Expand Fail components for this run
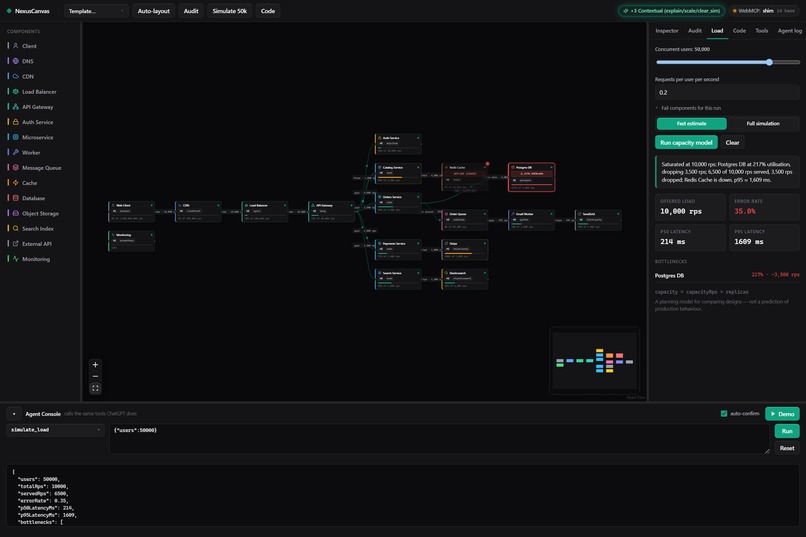Screen dimensions: 806x537 point(690,108)
